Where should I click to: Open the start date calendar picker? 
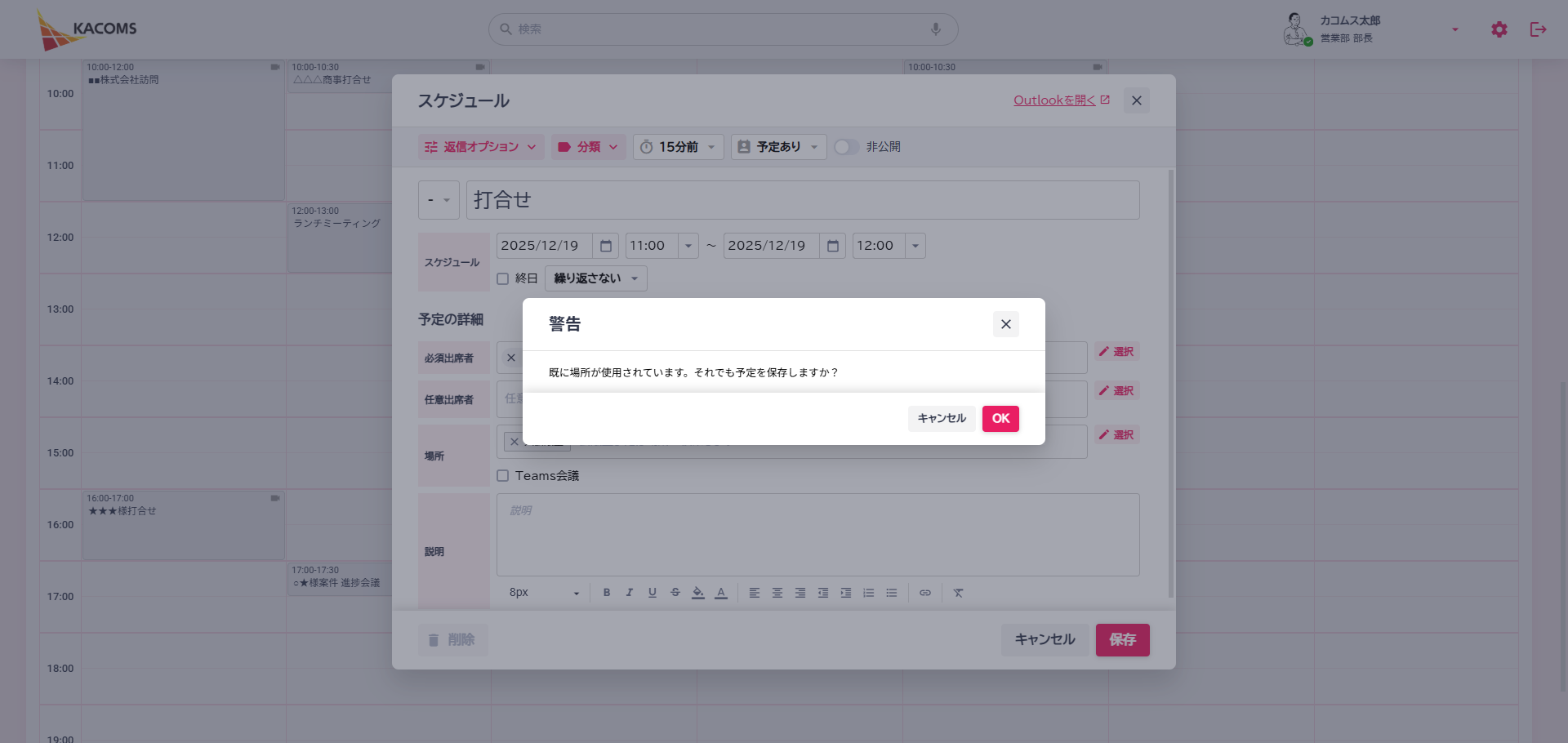click(x=605, y=246)
